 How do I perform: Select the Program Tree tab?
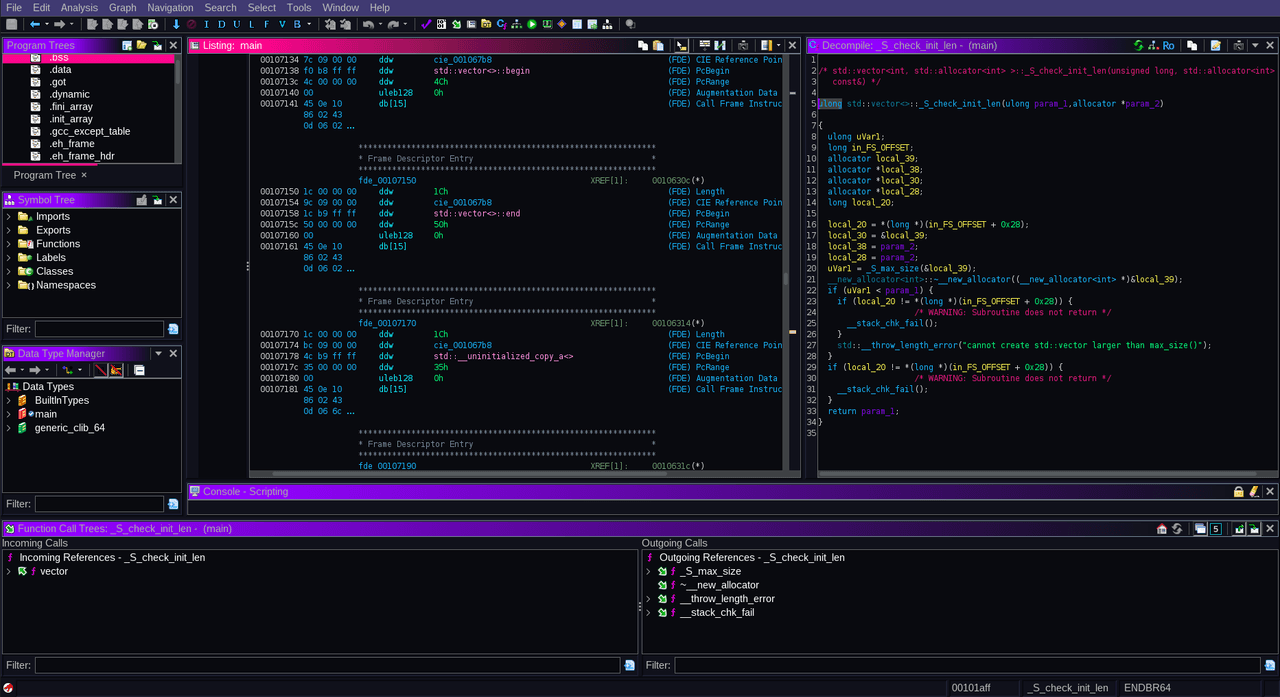[44, 175]
